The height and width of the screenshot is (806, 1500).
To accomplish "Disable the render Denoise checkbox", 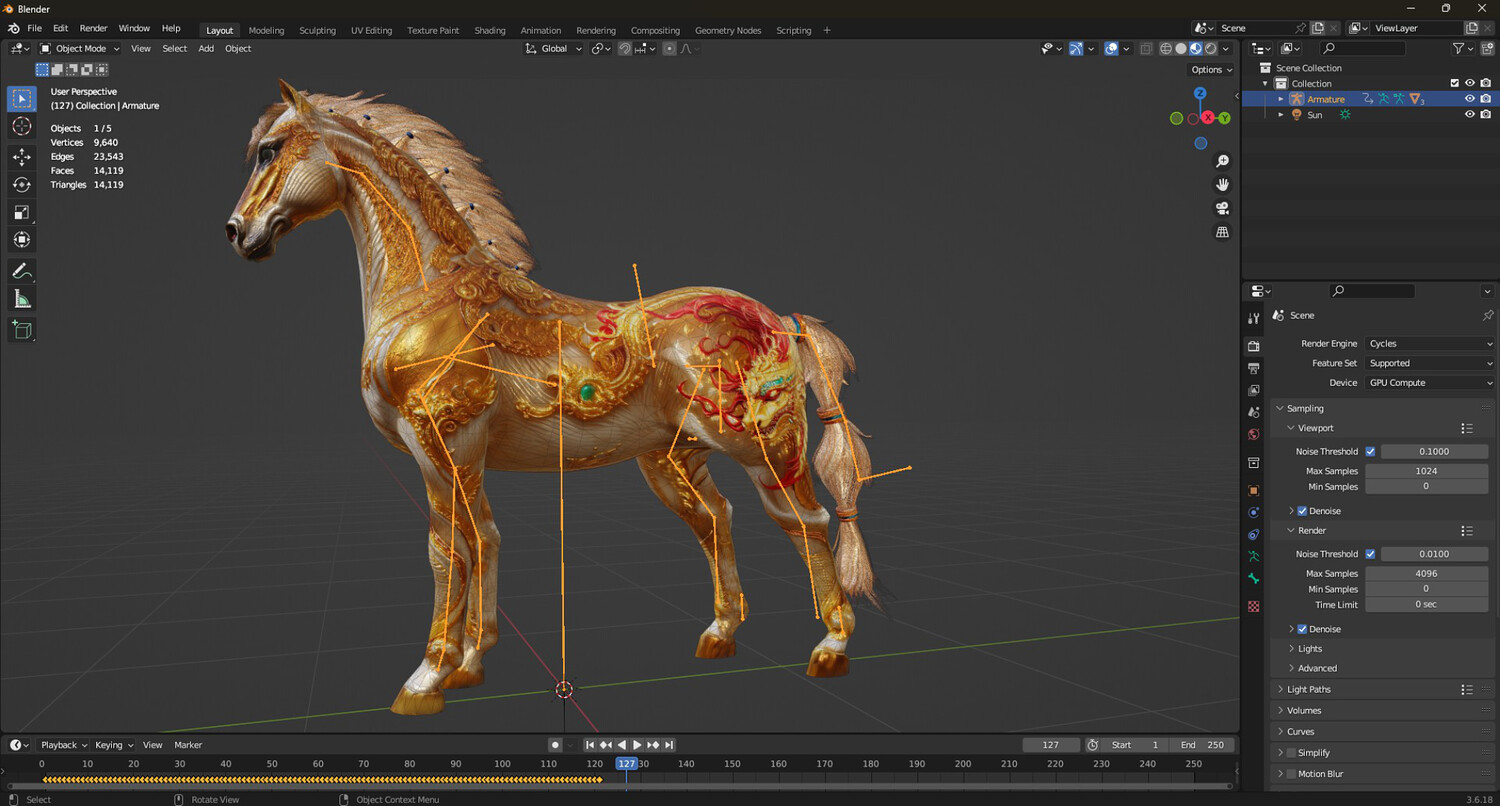I will (1302, 629).
